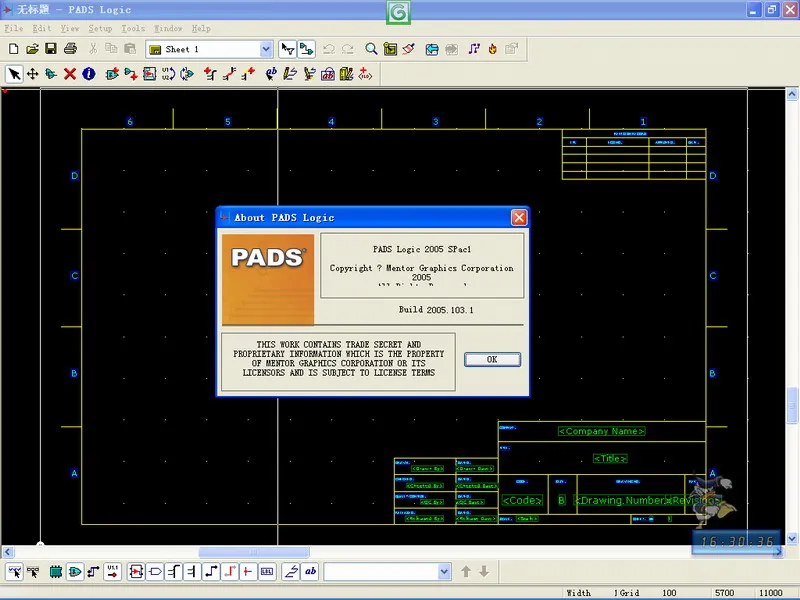800x600 pixels.
Task: Click the Swap Pin rotating arrows icon
Action: click(x=187, y=74)
